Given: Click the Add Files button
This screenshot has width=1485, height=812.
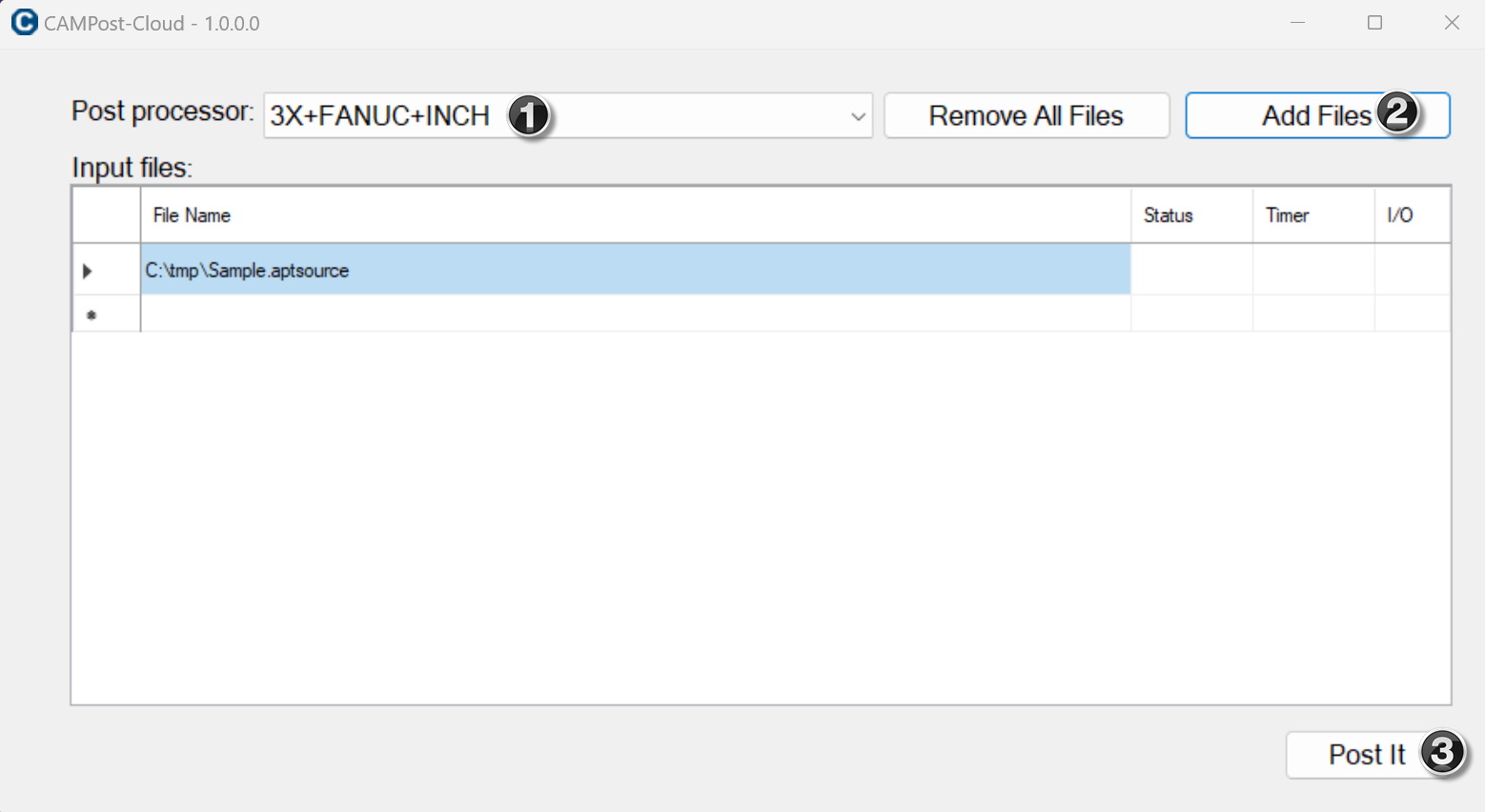Looking at the screenshot, I should (x=1317, y=115).
